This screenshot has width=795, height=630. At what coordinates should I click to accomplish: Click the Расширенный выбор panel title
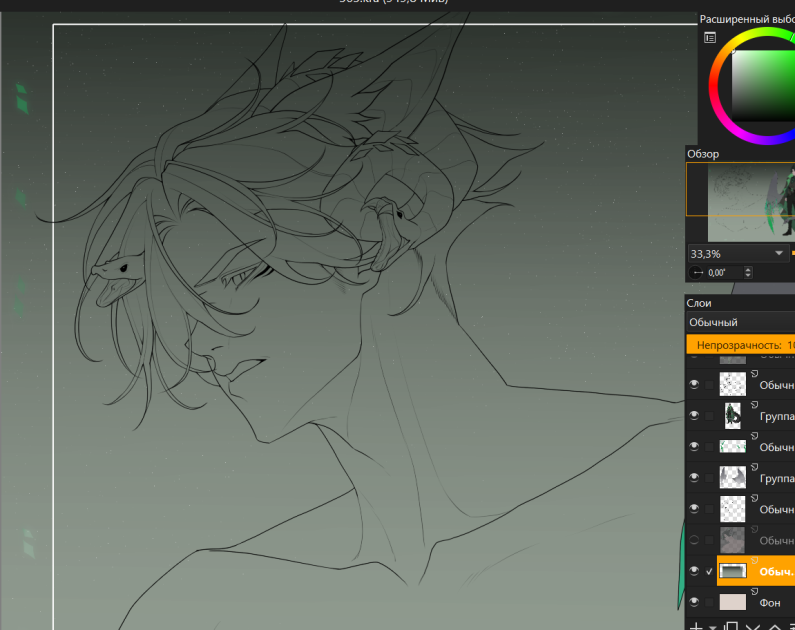tap(747, 19)
